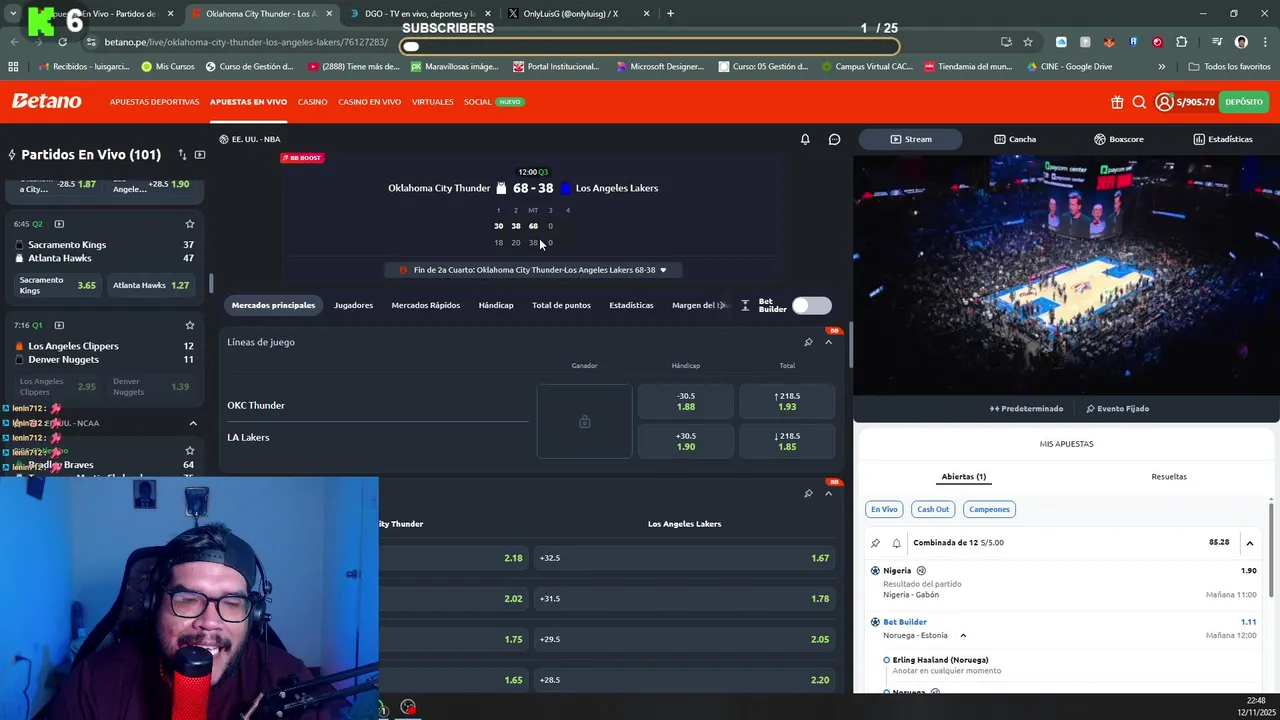Switch to the Estadísticas market tab
Viewport: 1280px width, 720px height.
(631, 305)
